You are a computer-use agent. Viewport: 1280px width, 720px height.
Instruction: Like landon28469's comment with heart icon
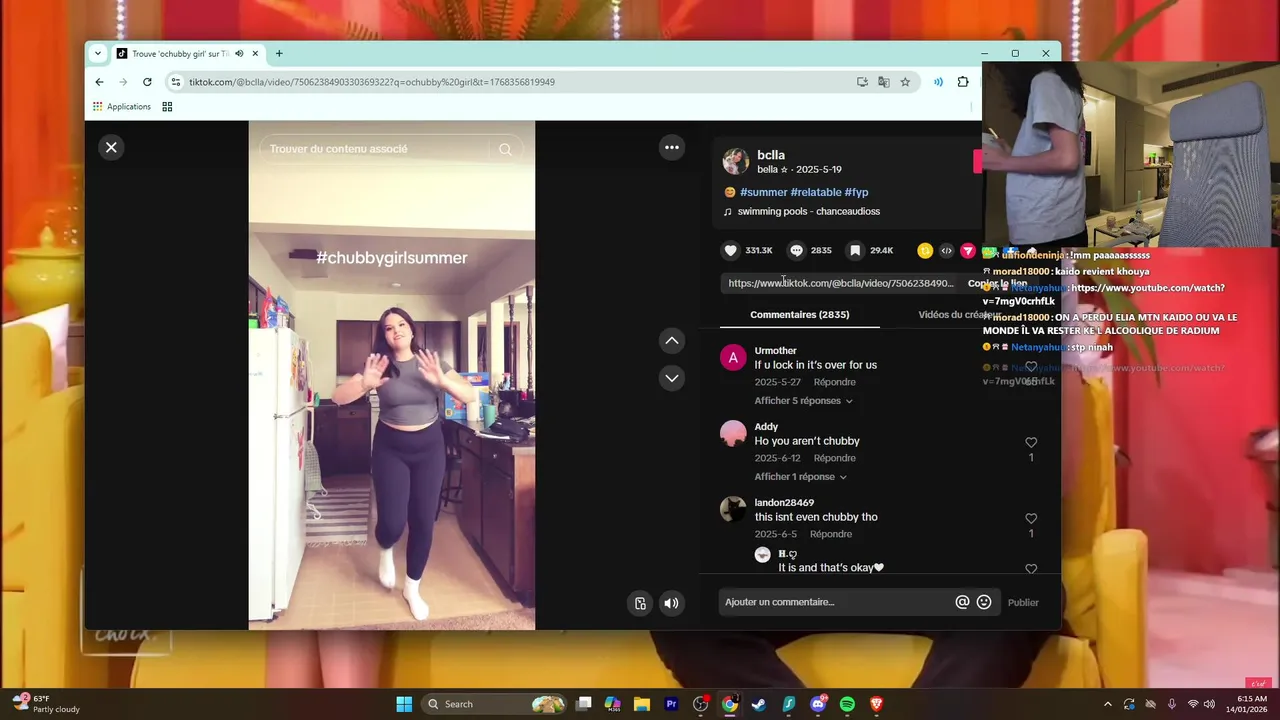click(1031, 519)
